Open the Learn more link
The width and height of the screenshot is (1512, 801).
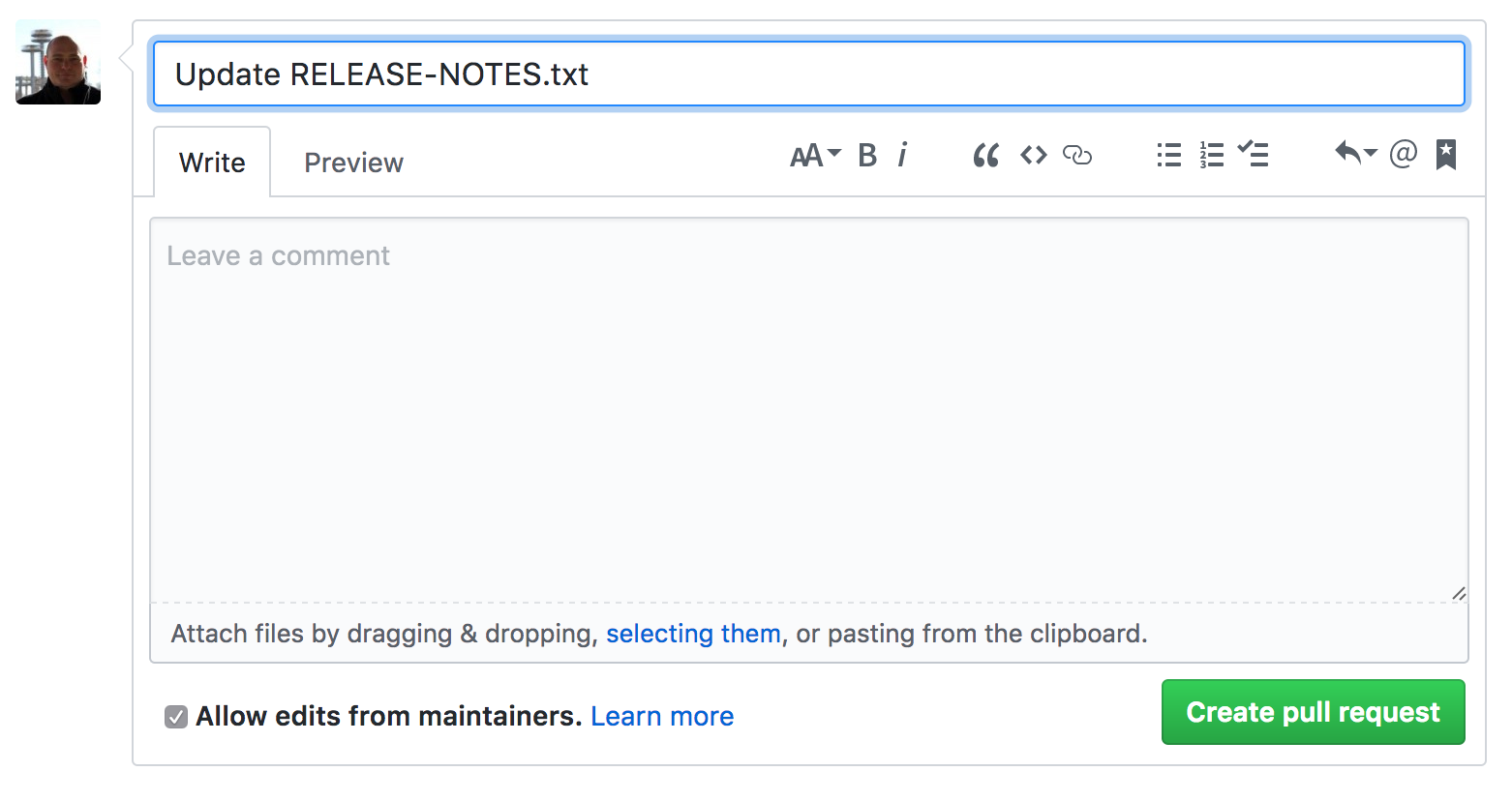click(662, 716)
